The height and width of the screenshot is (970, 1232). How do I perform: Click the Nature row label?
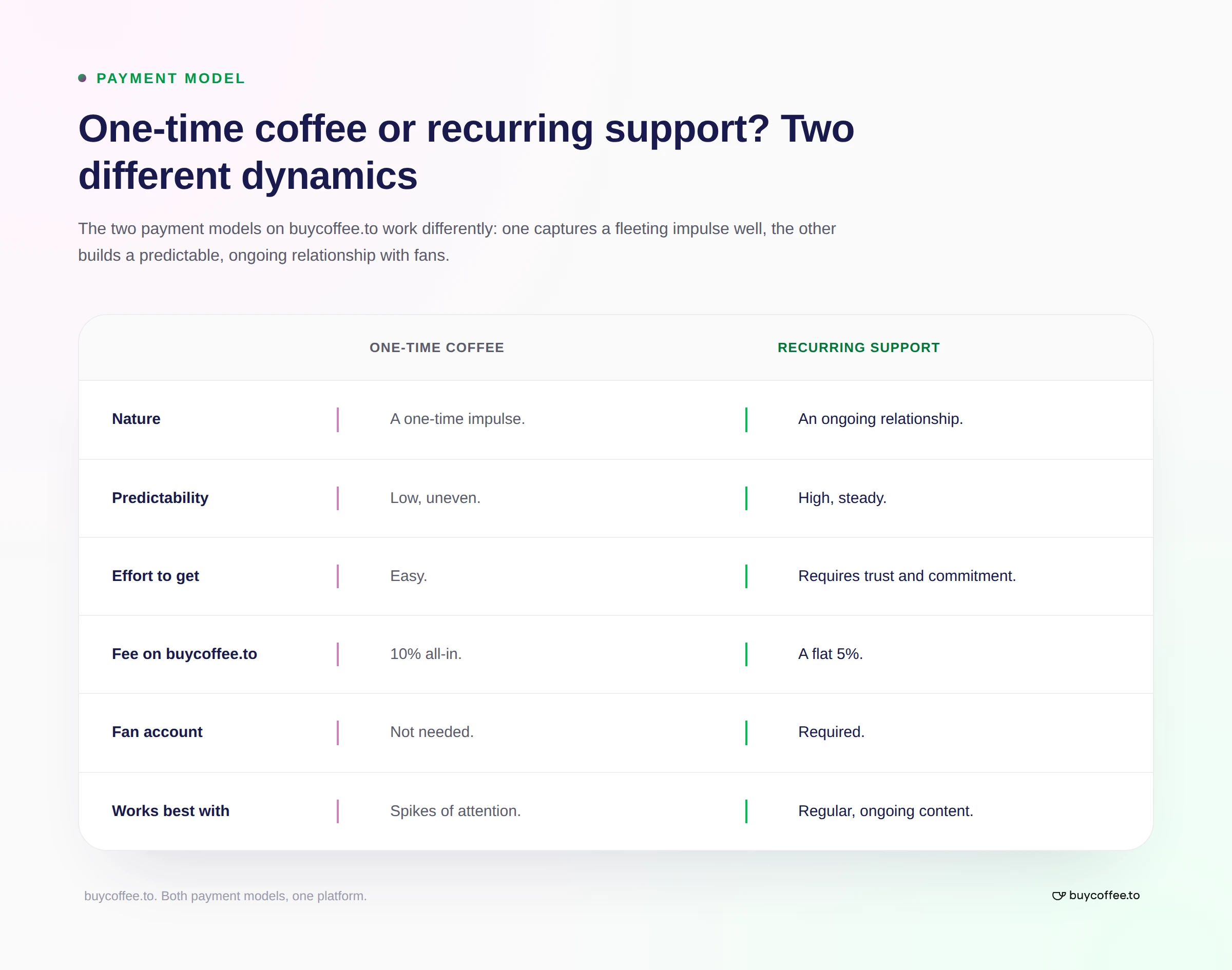[x=137, y=419]
